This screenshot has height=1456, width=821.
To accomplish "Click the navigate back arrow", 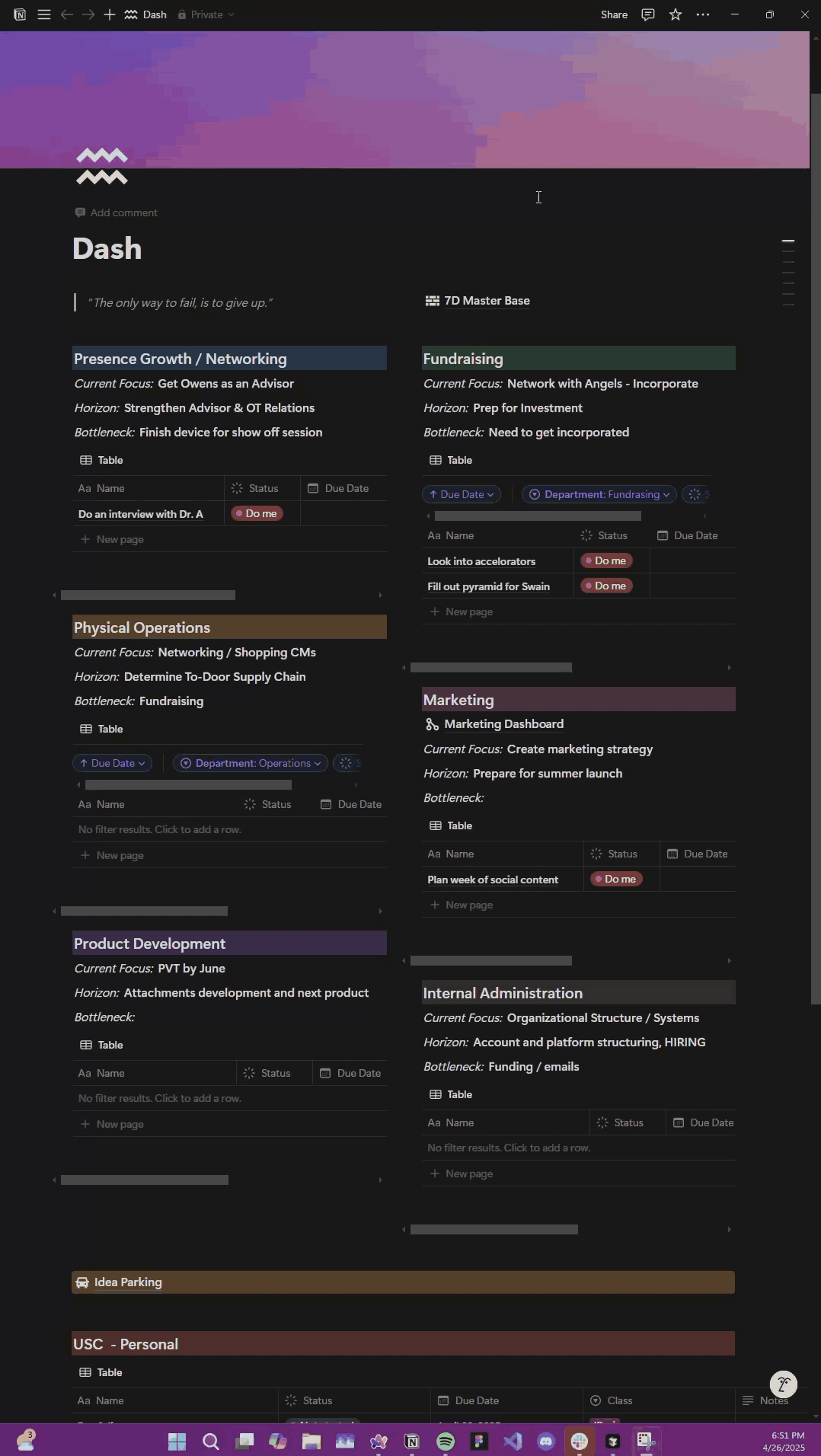I will click(x=67, y=14).
